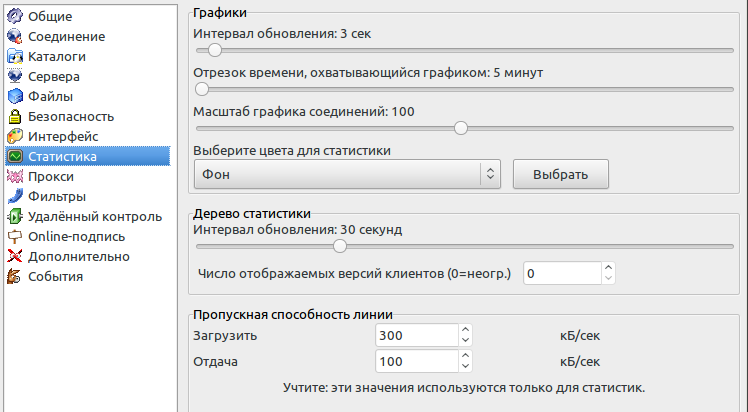Image resolution: width=748 pixels, height=412 pixels.
Task: Click the client versions count field
Action: tap(562, 273)
